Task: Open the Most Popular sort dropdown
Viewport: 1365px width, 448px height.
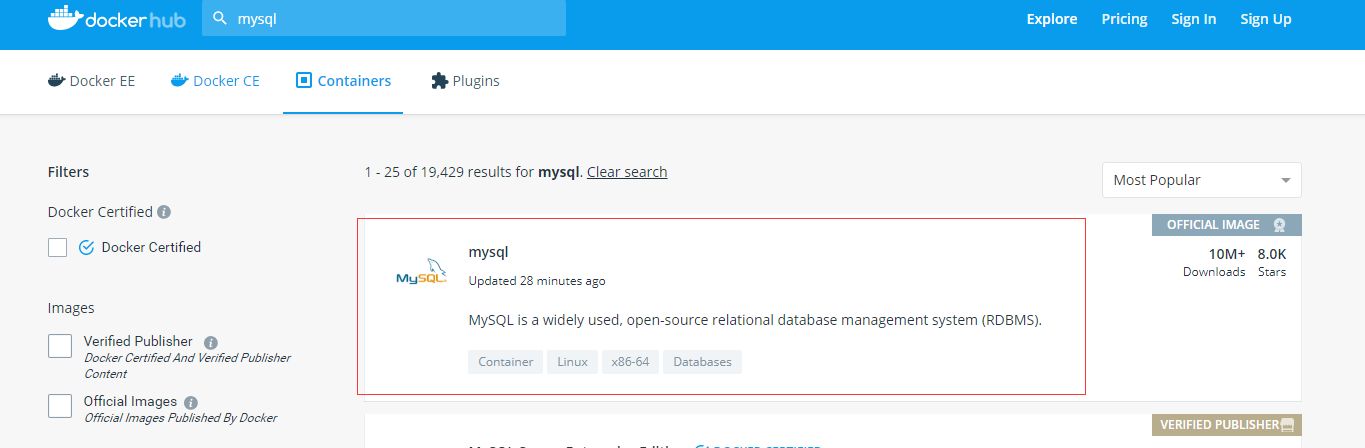Action: click(x=1201, y=180)
